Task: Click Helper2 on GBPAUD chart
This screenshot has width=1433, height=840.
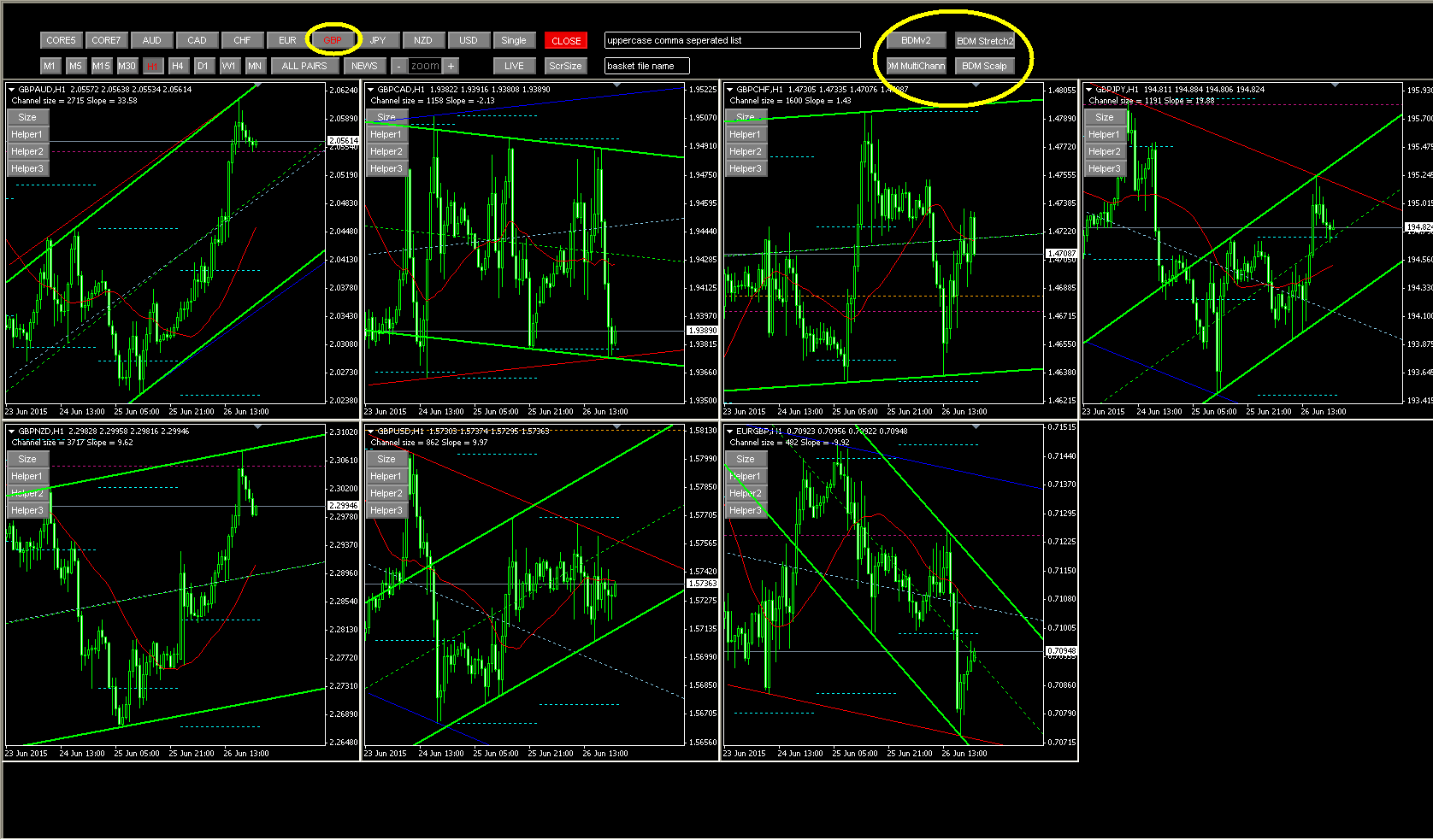Action: (27, 151)
